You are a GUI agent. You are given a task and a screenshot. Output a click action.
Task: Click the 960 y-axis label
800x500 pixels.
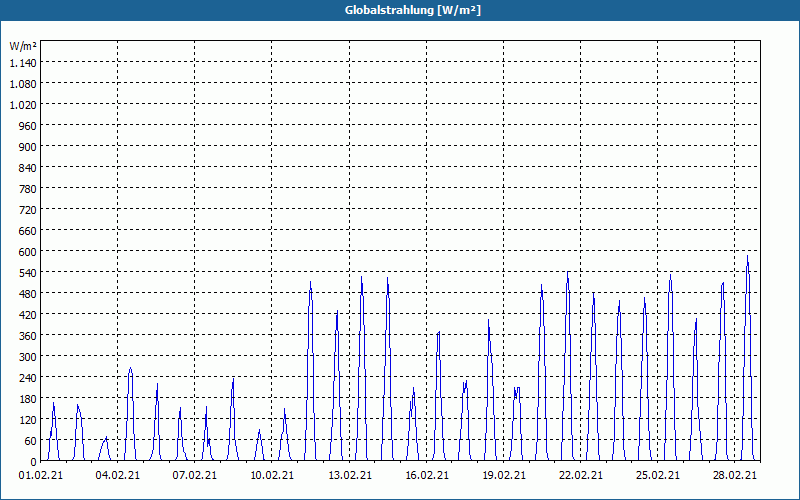28,126
